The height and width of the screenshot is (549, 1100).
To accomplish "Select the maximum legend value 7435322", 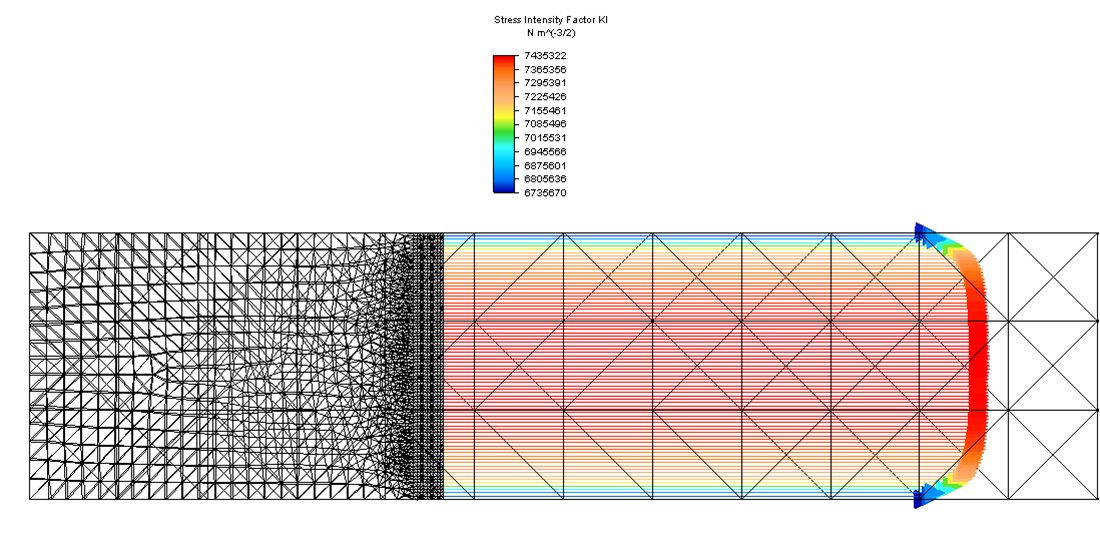I will [545, 56].
